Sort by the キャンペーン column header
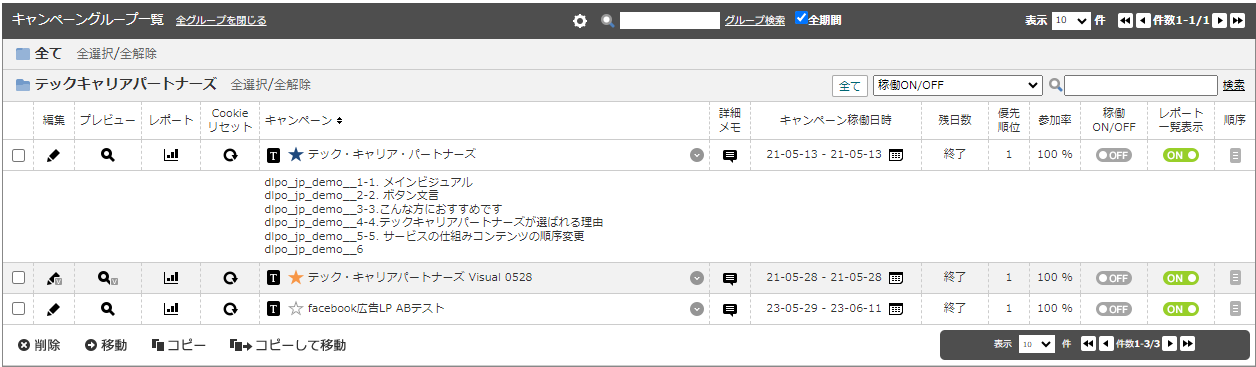 point(304,120)
